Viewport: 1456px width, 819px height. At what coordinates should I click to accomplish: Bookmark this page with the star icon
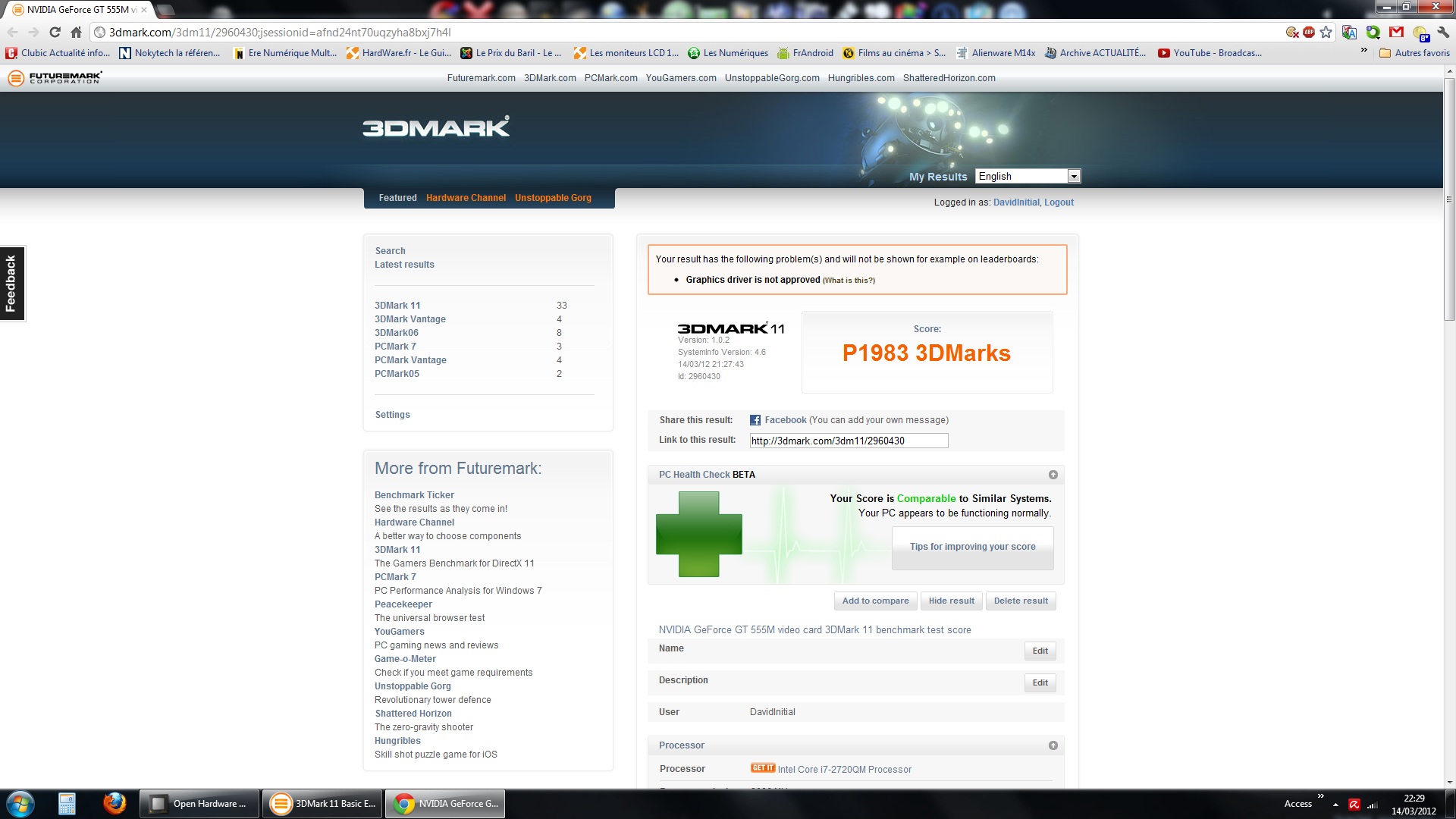click(1326, 33)
